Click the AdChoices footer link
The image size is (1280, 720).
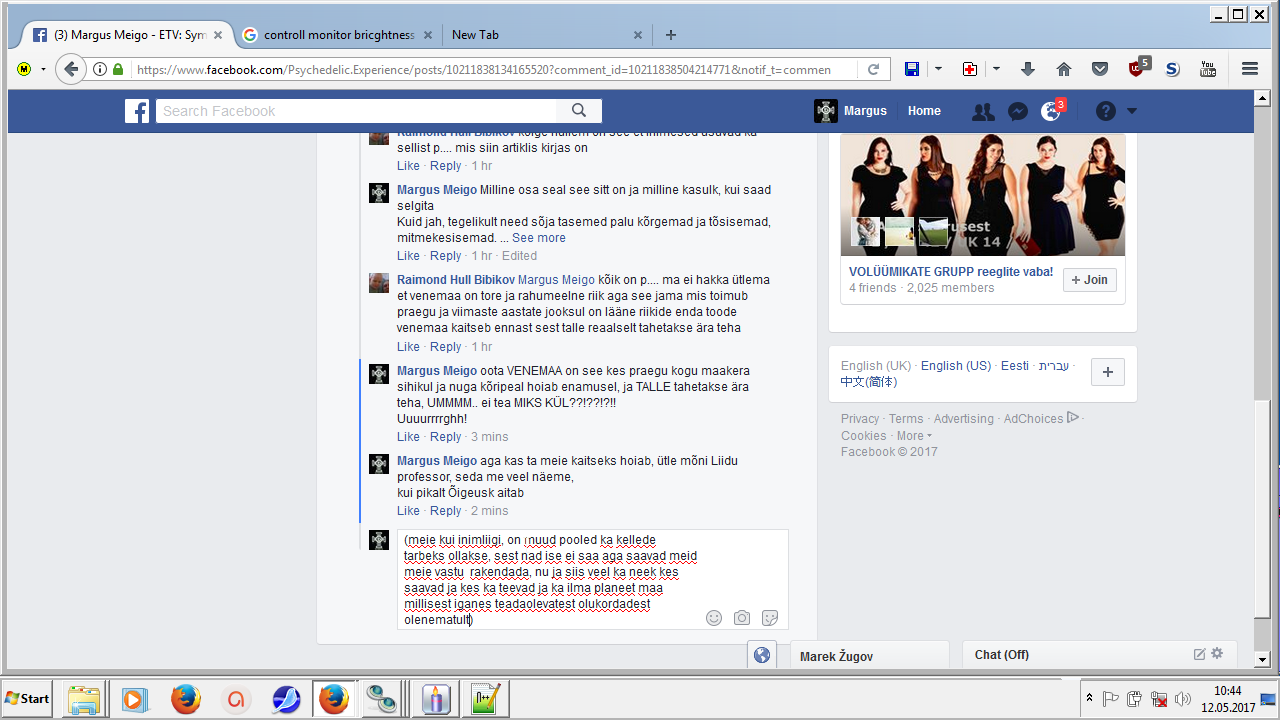1040,419
